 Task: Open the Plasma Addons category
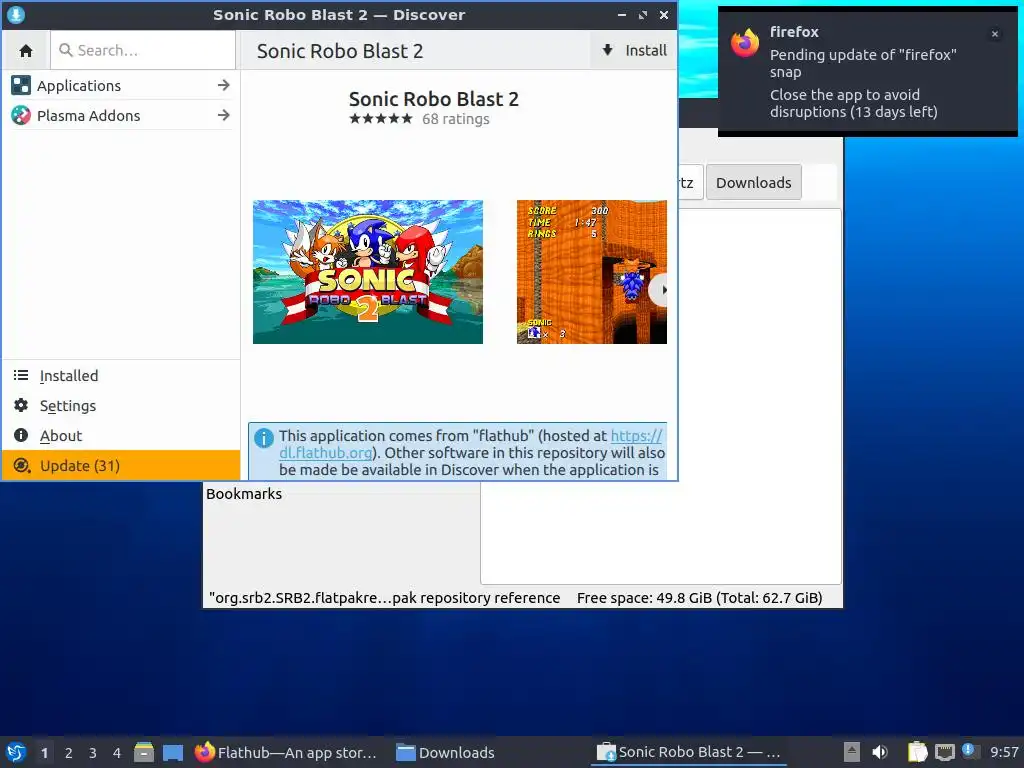pos(121,116)
